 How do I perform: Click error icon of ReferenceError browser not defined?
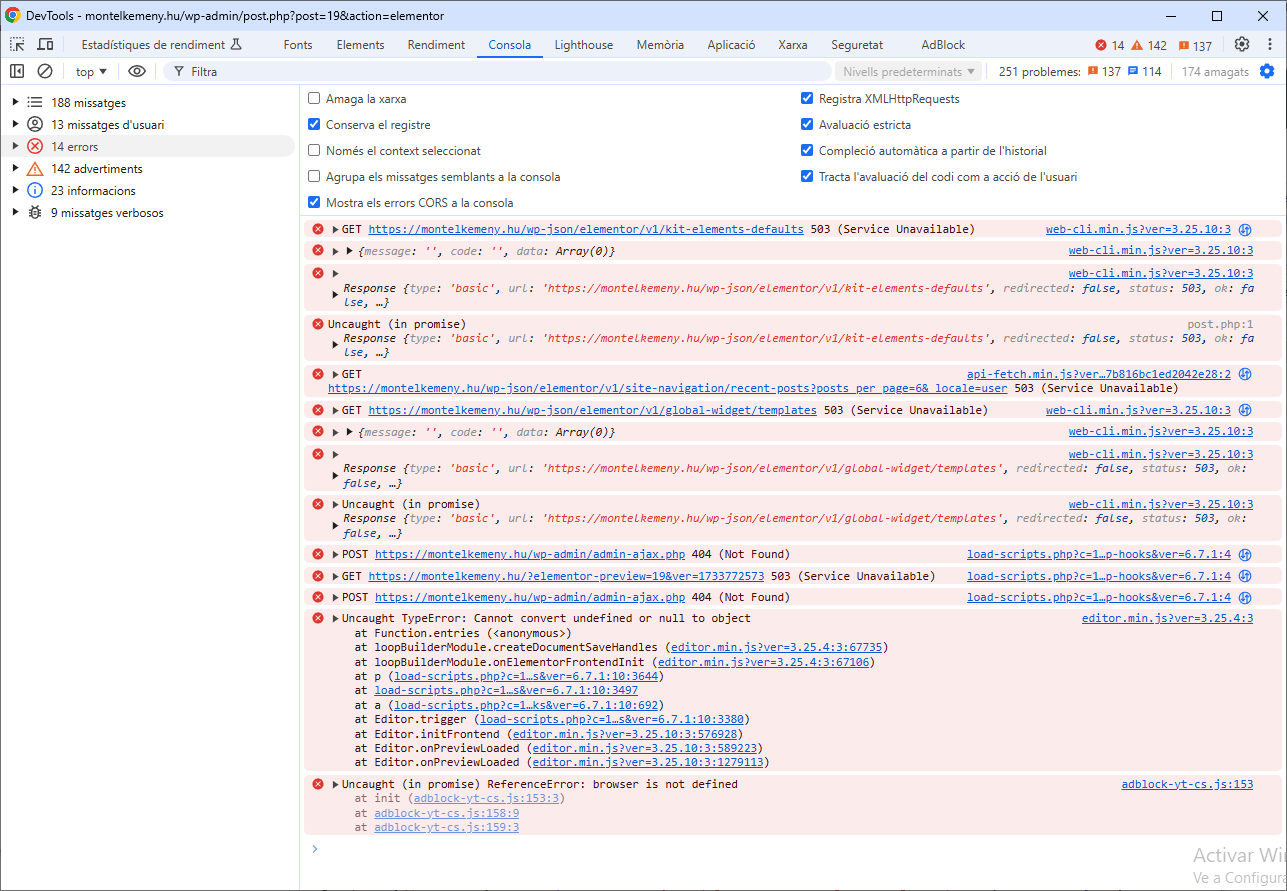(x=318, y=784)
